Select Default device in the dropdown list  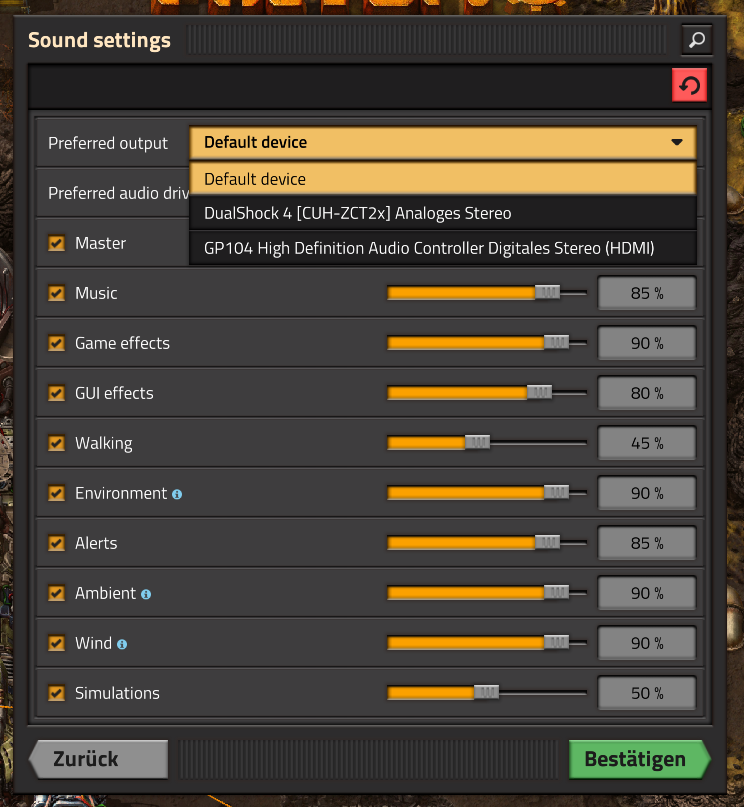pos(443,179)
